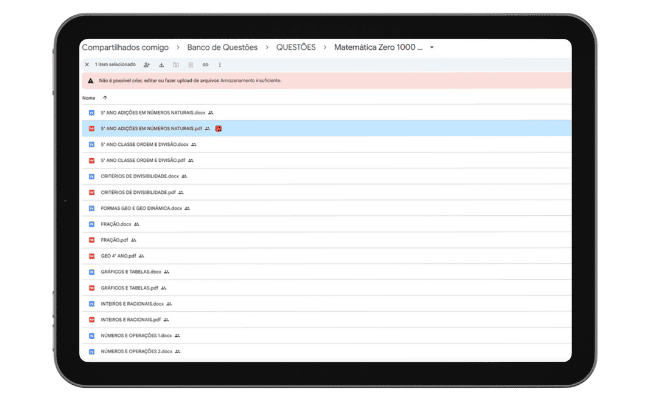650x400 pixels.
Task: Click the trash icon in toolbar
Action: (190, 64)
